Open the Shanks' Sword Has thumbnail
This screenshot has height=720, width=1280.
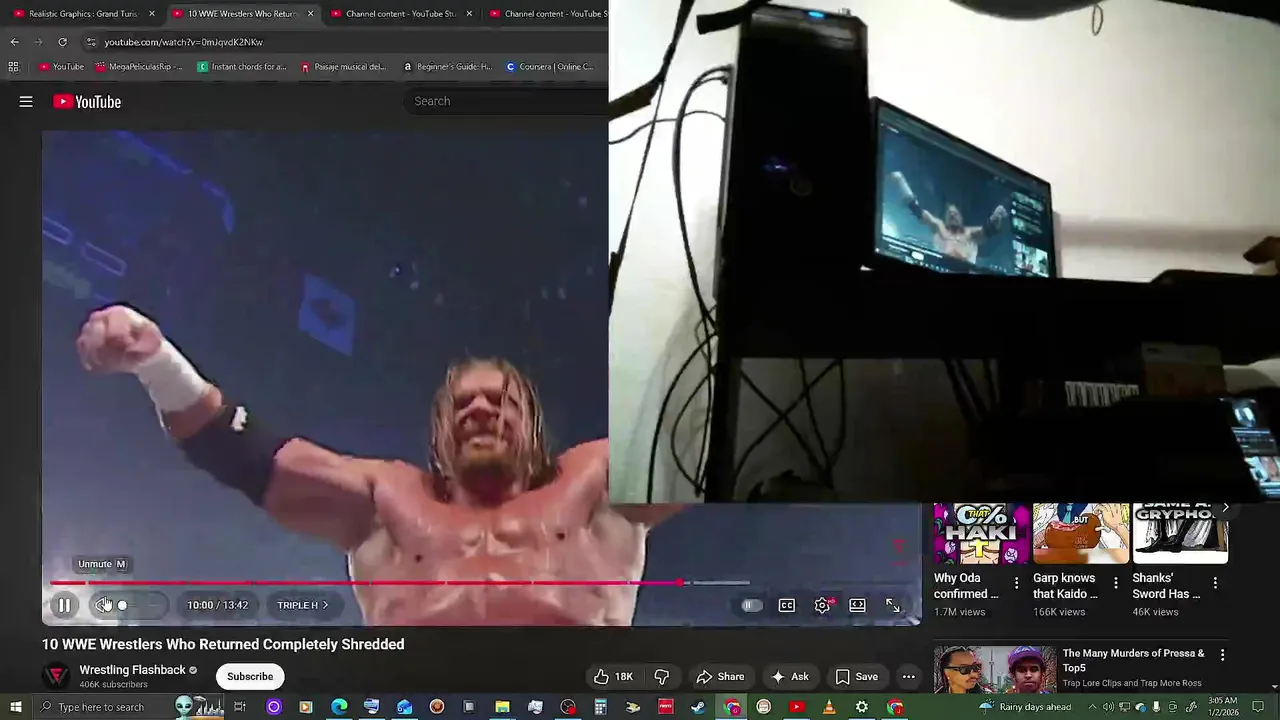(1180, 534)
